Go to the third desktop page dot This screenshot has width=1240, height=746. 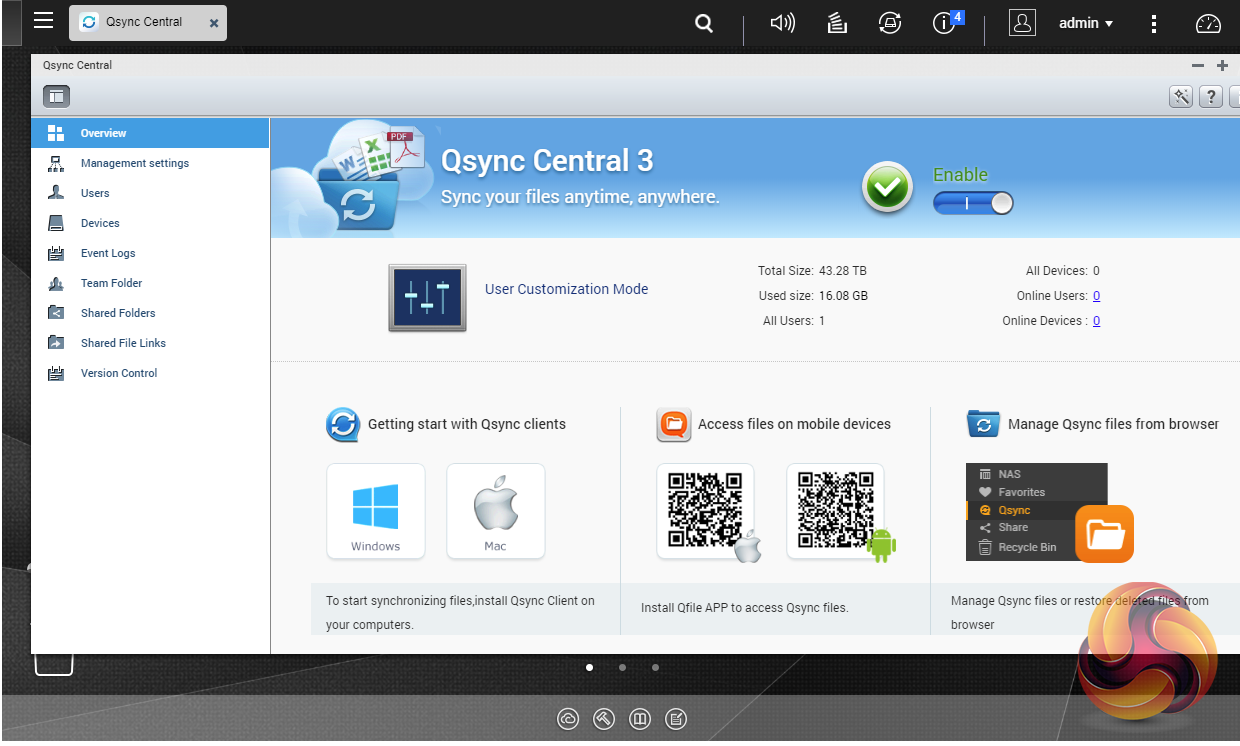(x=655, y=667)
